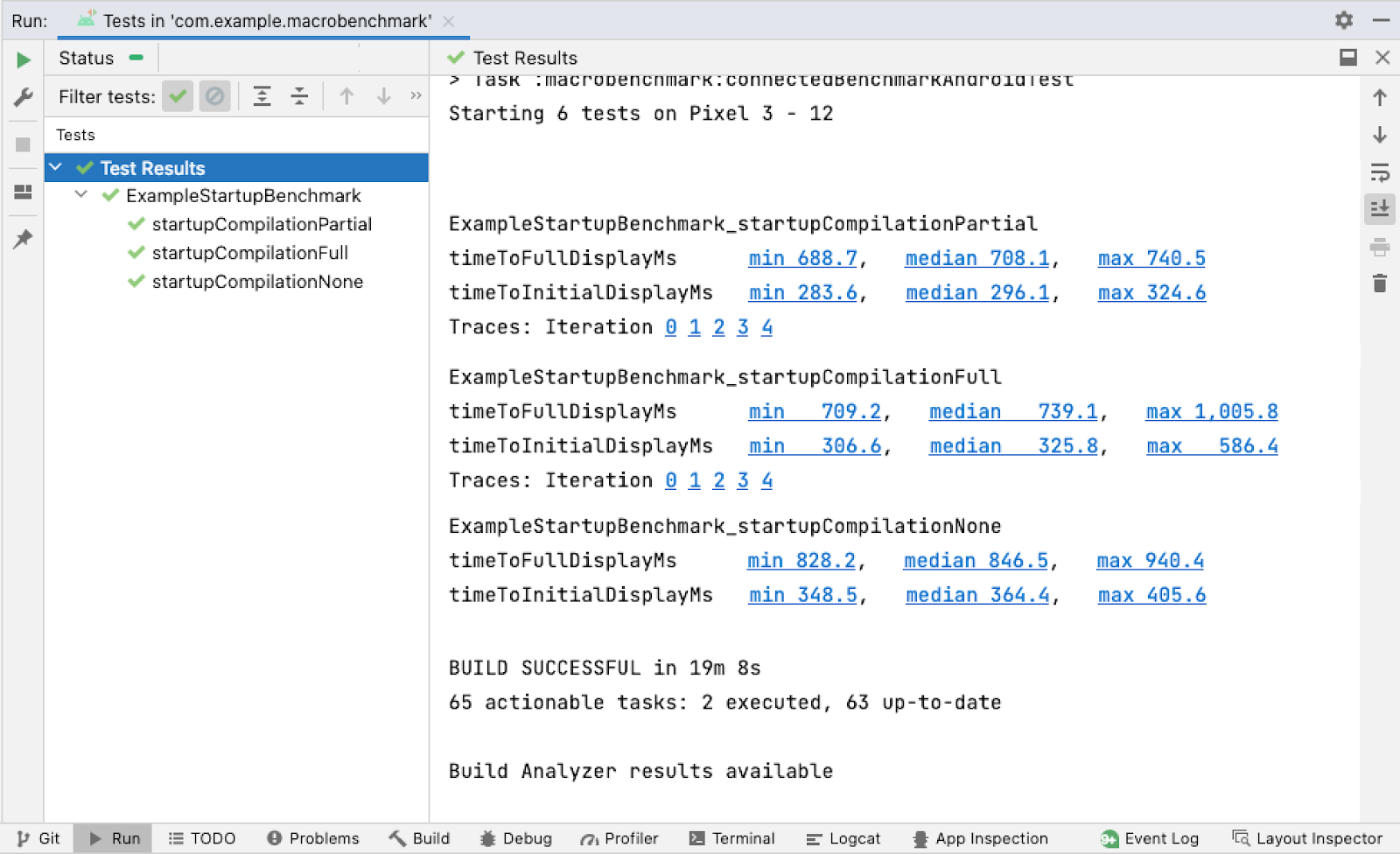The width and height of the screenshot is (1400, 854).
Task: Toggle the Show Ignored tests filter
Action: click(x=214, y=96)
